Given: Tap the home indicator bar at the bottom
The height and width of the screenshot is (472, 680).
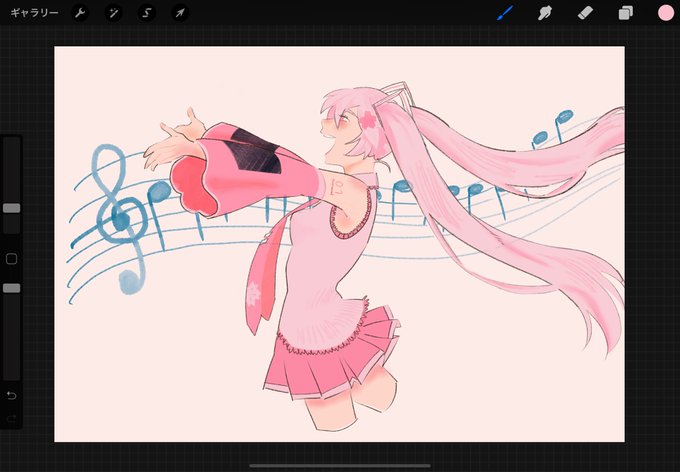Looking at the screenshot, I should [340, 466].
